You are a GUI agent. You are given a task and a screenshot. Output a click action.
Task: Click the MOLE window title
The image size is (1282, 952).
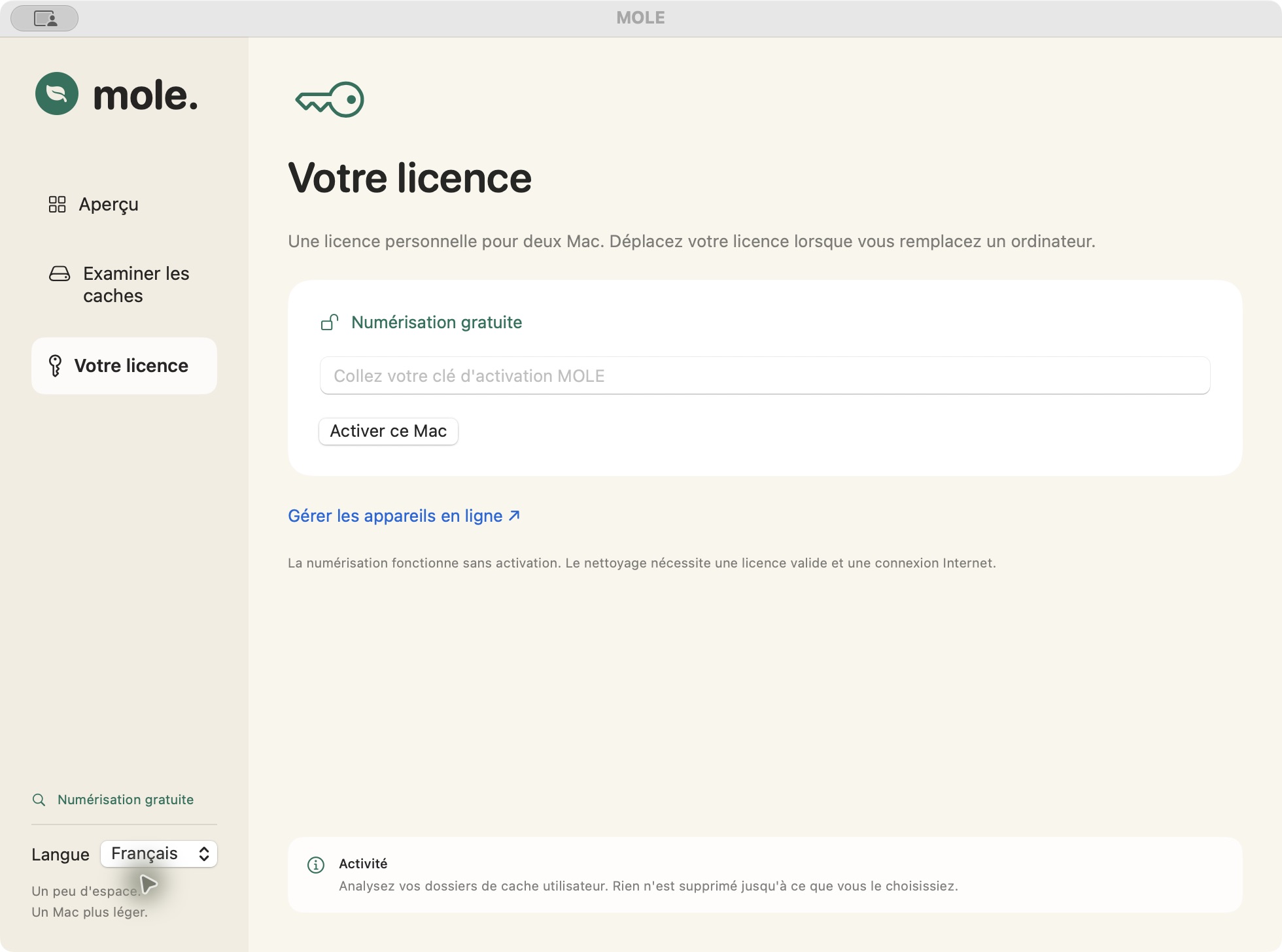pyautogui.click(x=641, y=18)
